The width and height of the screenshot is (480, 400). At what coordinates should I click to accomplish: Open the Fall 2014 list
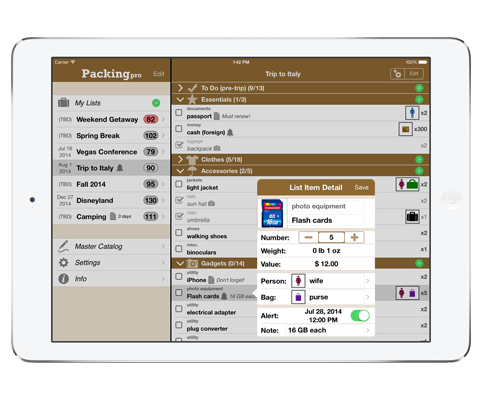(111, 184)
